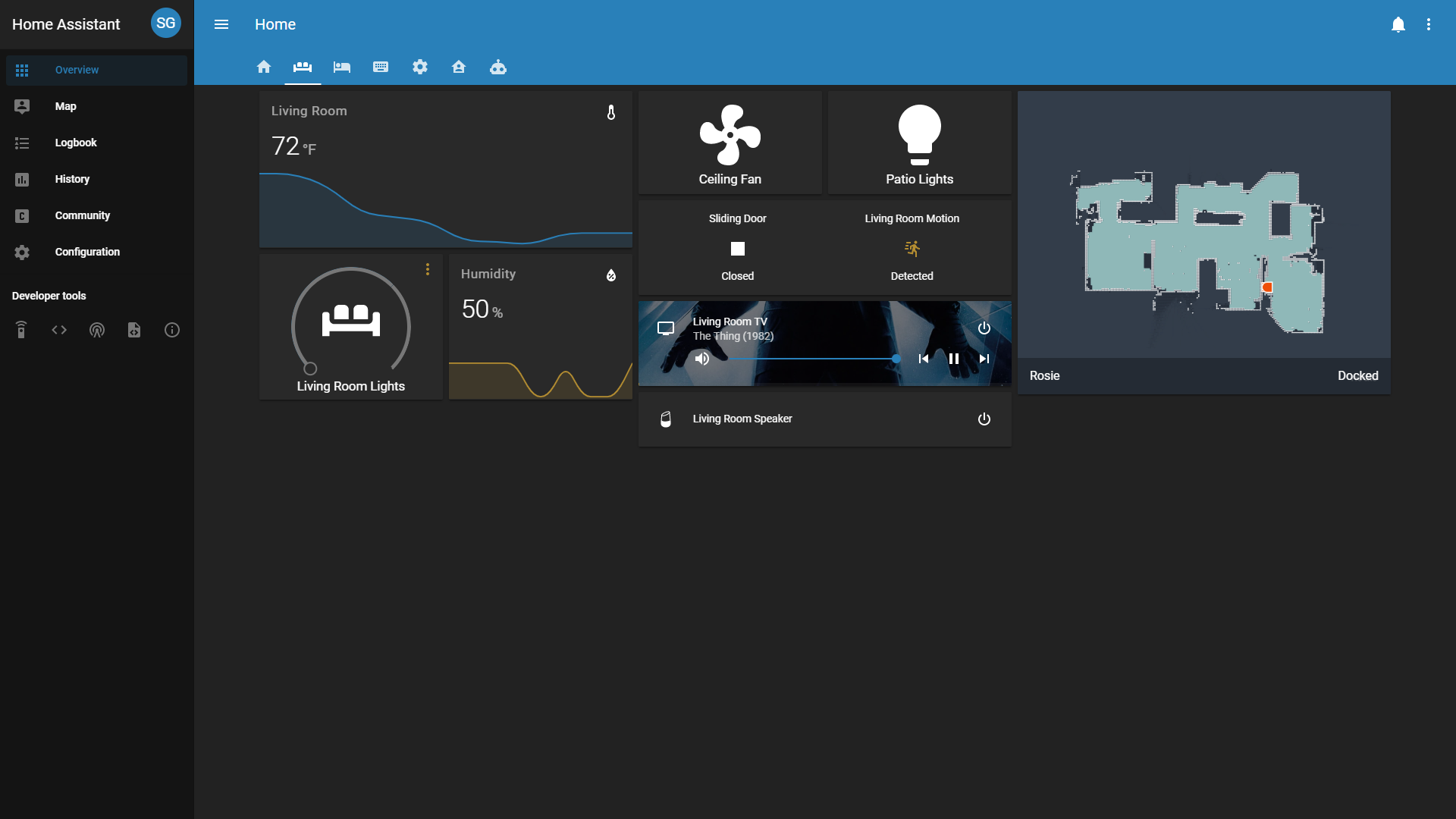This screenshot has height=819, width=1456.
Task: Skip to next track on TV
Action: click(x=984, y=359)
